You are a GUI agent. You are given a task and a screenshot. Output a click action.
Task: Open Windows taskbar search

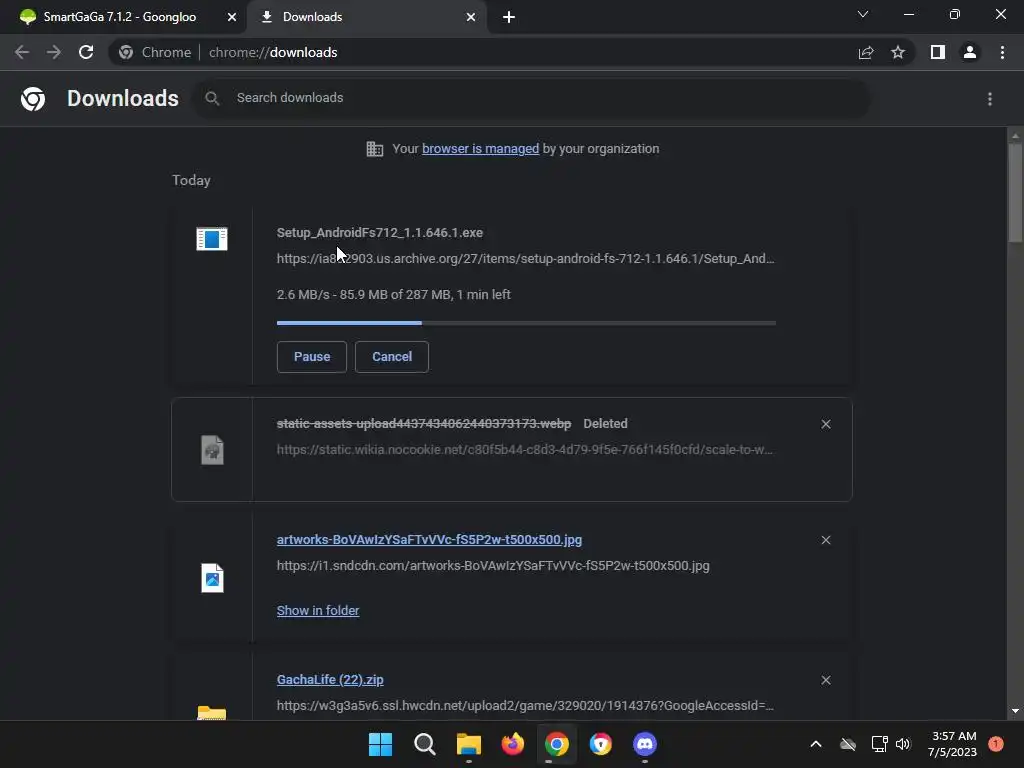(x=424, y=744)
